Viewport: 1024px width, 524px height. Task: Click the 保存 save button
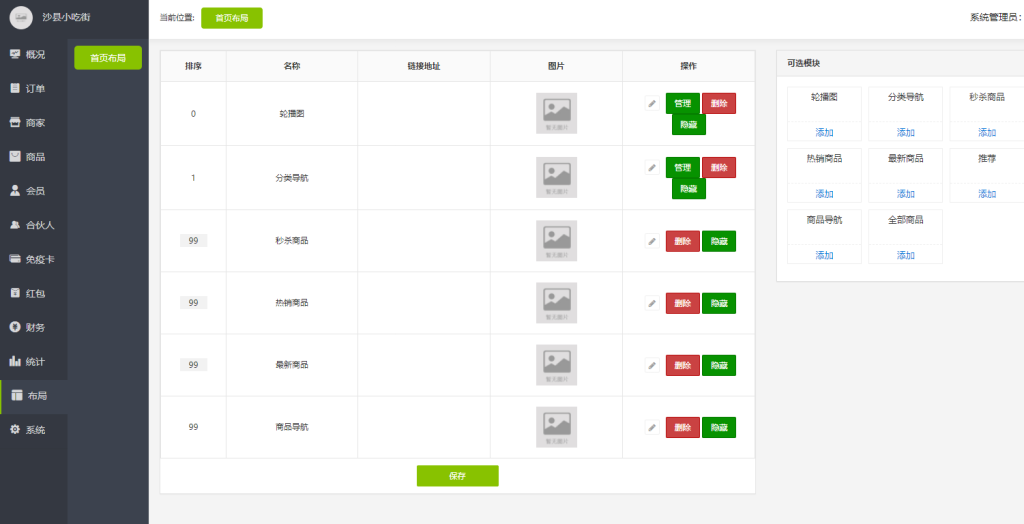click(x=458, y=476)
